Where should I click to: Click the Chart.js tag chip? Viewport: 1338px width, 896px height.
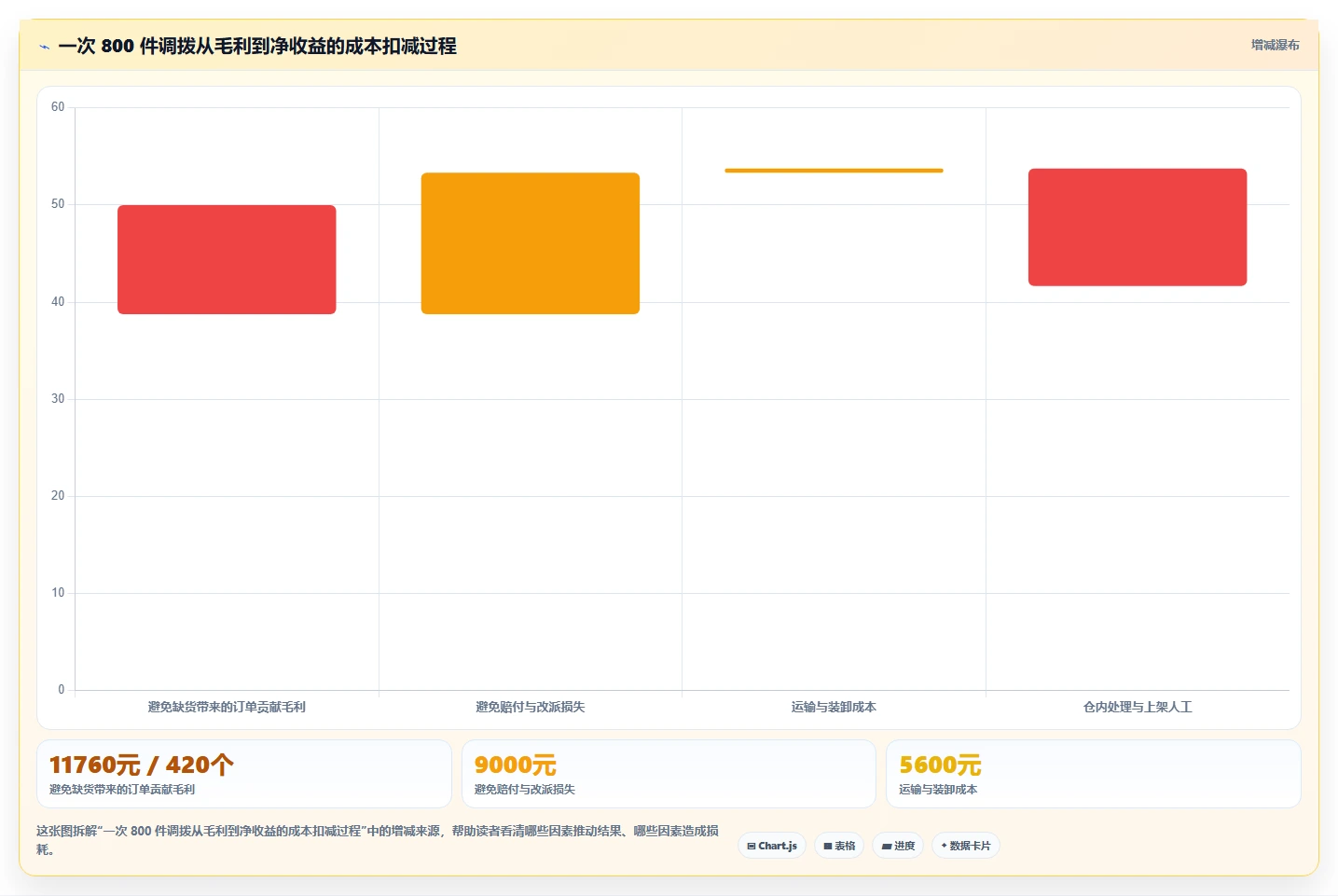tap(772, 846)
